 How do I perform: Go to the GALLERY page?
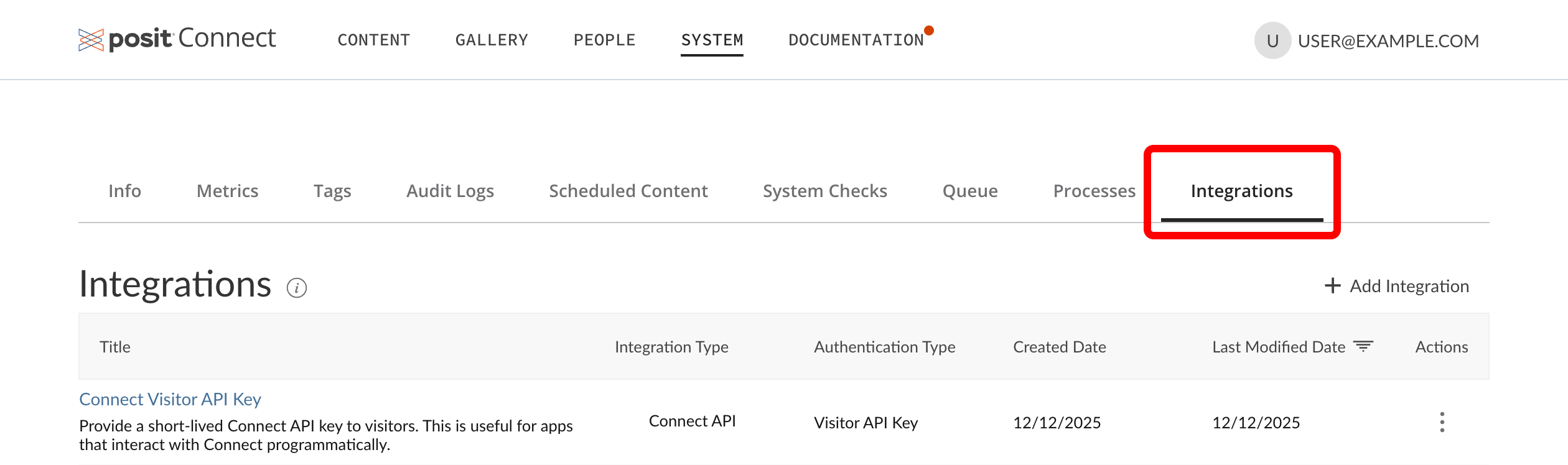492,40
